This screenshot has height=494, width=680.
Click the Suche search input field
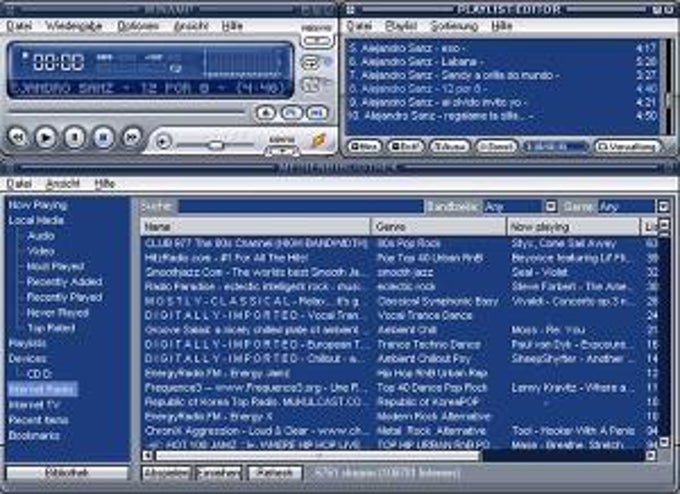coord(301,206)
